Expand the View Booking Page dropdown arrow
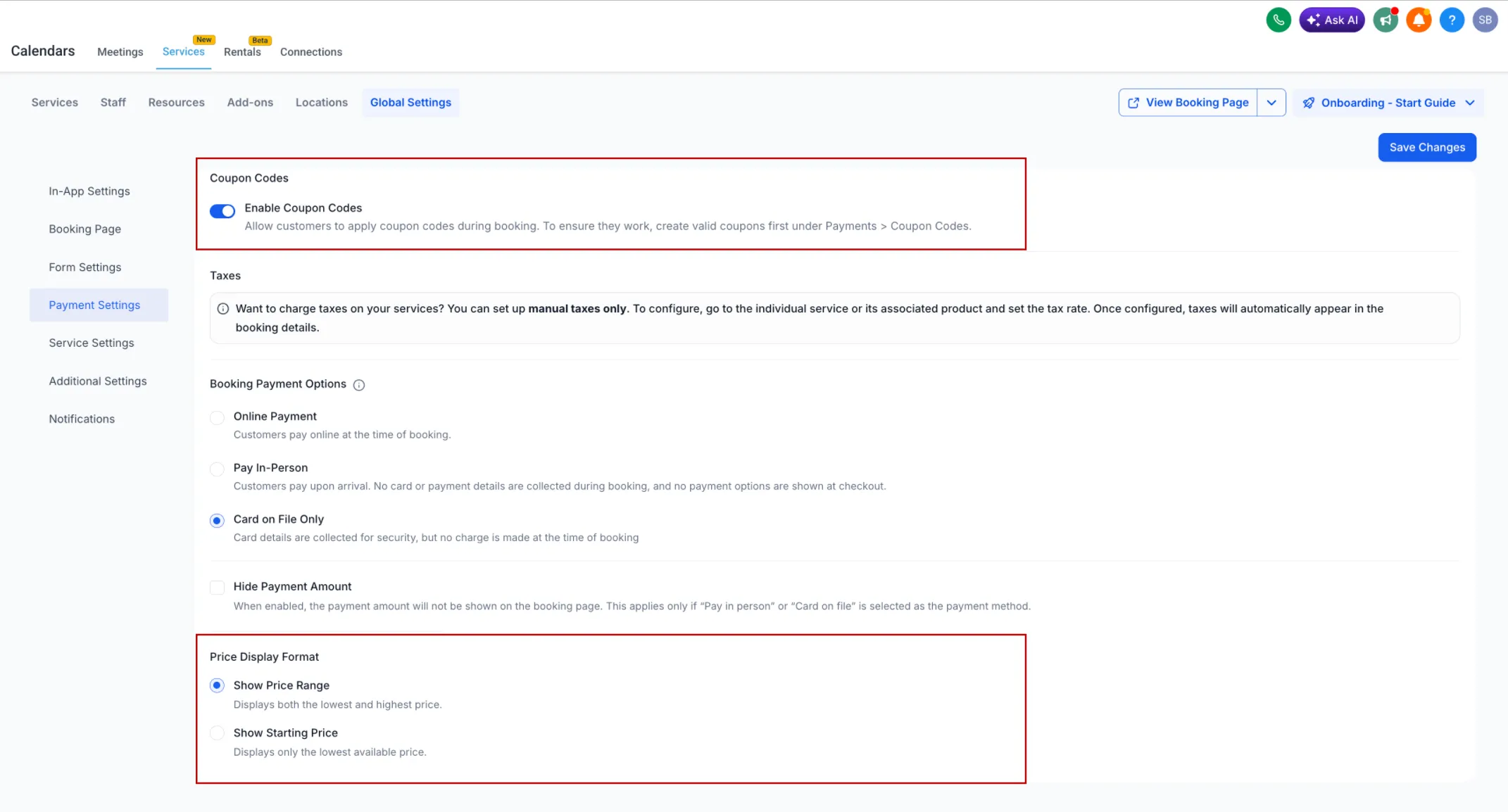Image resolution: width=1508 pixels, height=812 pixels. (1271, 102)
